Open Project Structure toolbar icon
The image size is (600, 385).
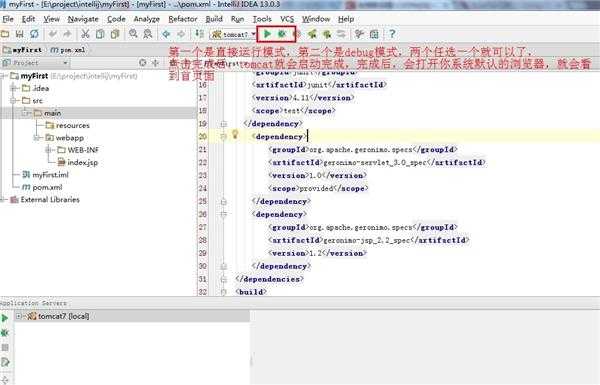click(x=374, y=34)
